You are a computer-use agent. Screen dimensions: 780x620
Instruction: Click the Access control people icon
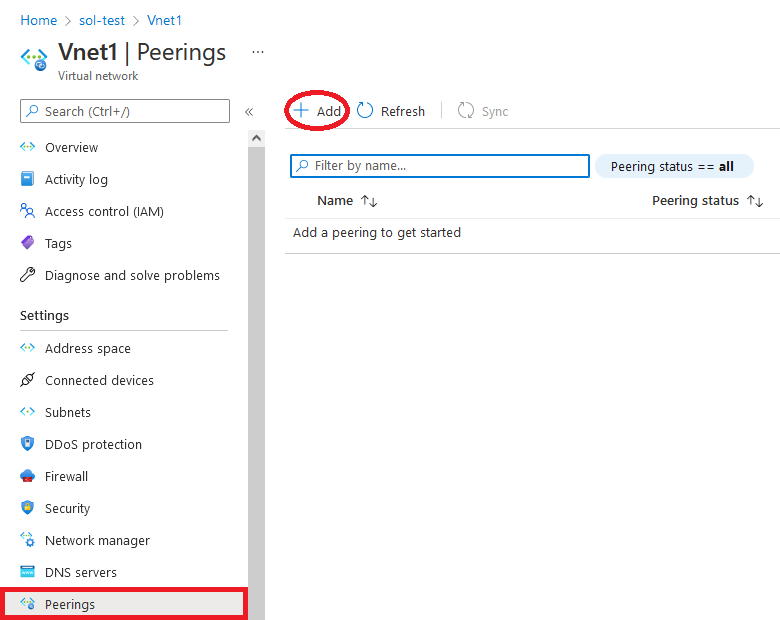click(x=27, y=210)
